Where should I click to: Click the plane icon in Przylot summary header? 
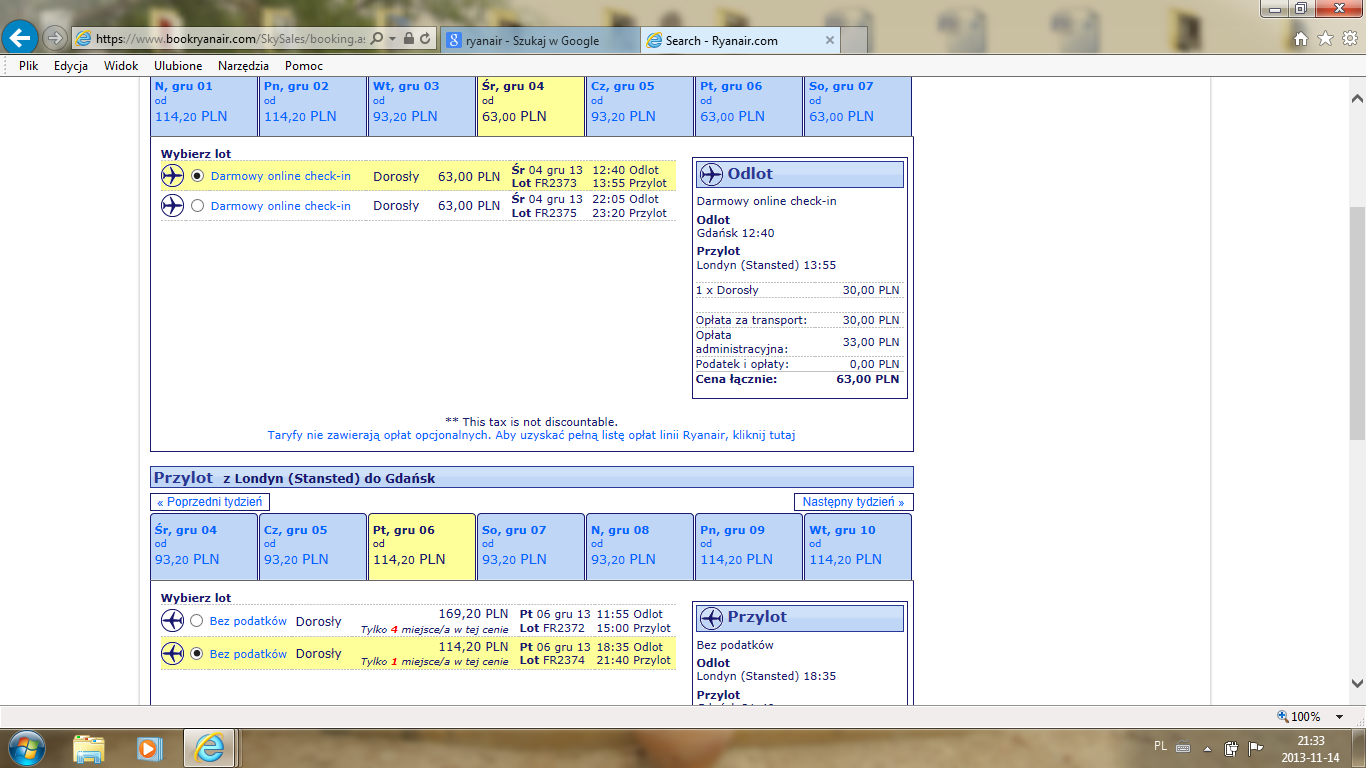point(711,617)
